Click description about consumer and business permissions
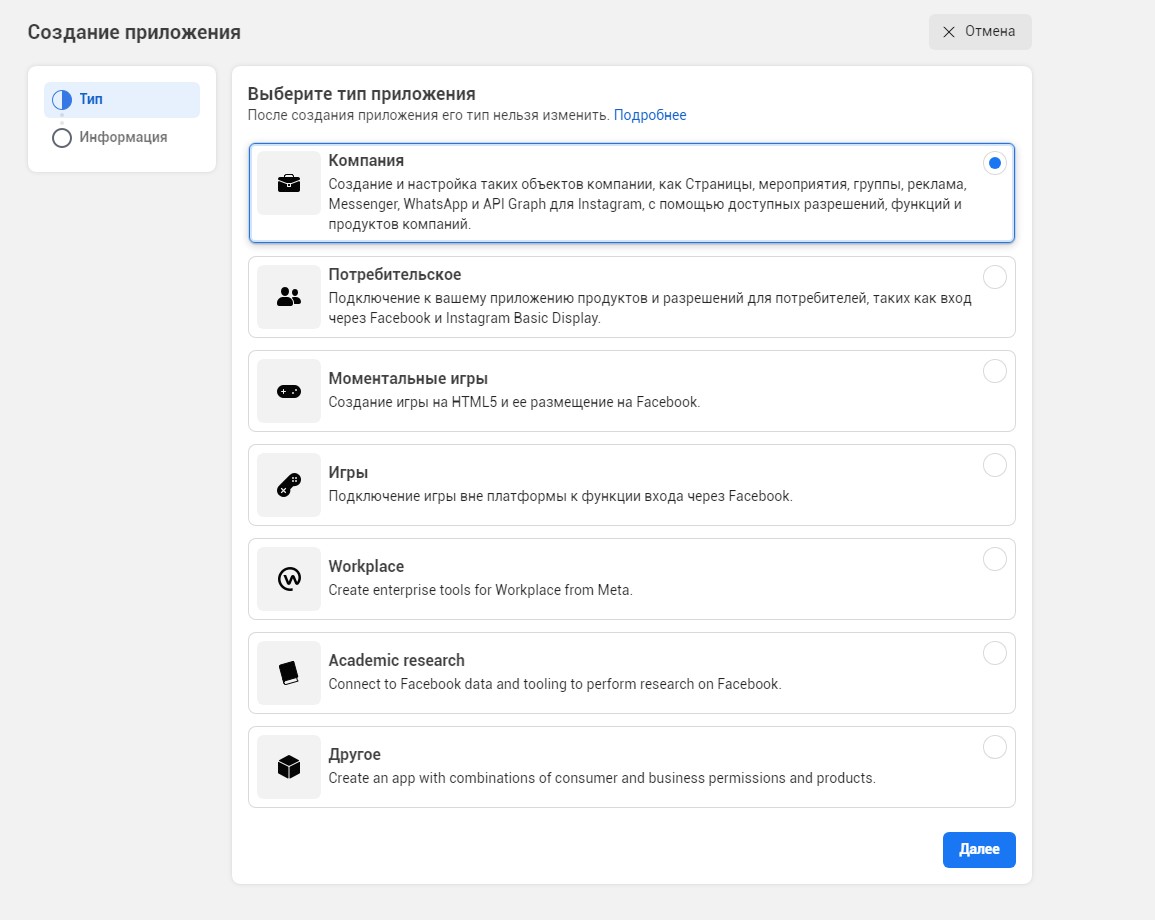Viewport: 1155px width, 920px height. click(602, 778)
